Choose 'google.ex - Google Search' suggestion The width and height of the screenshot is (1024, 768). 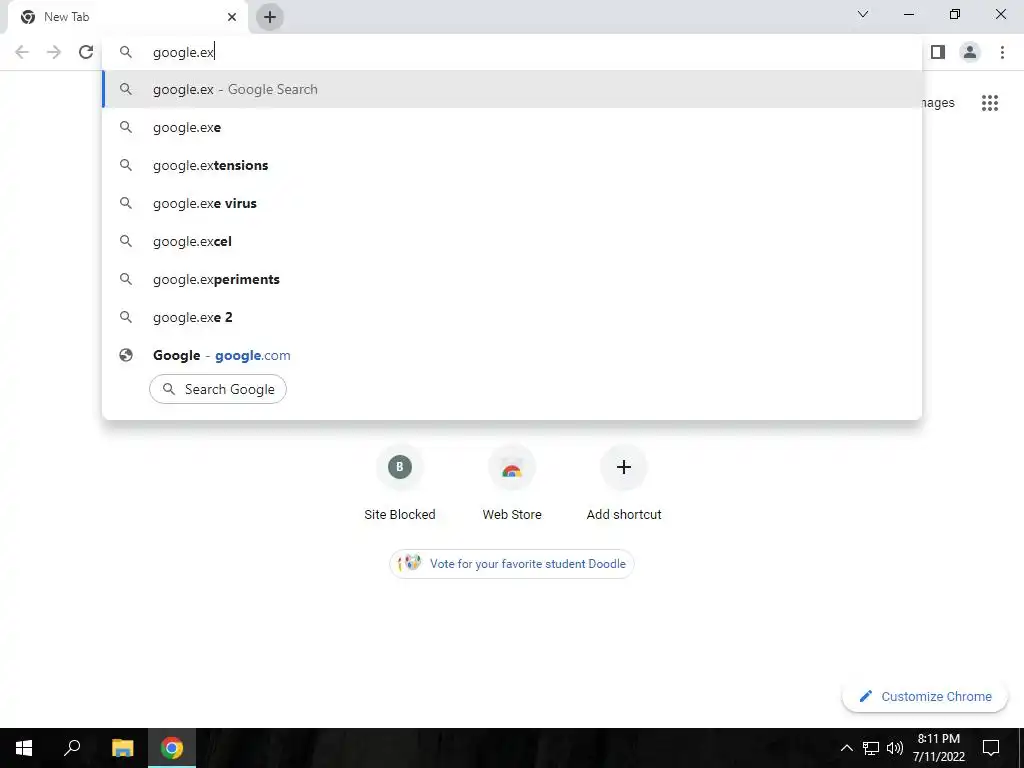click(x=513, y=89)
